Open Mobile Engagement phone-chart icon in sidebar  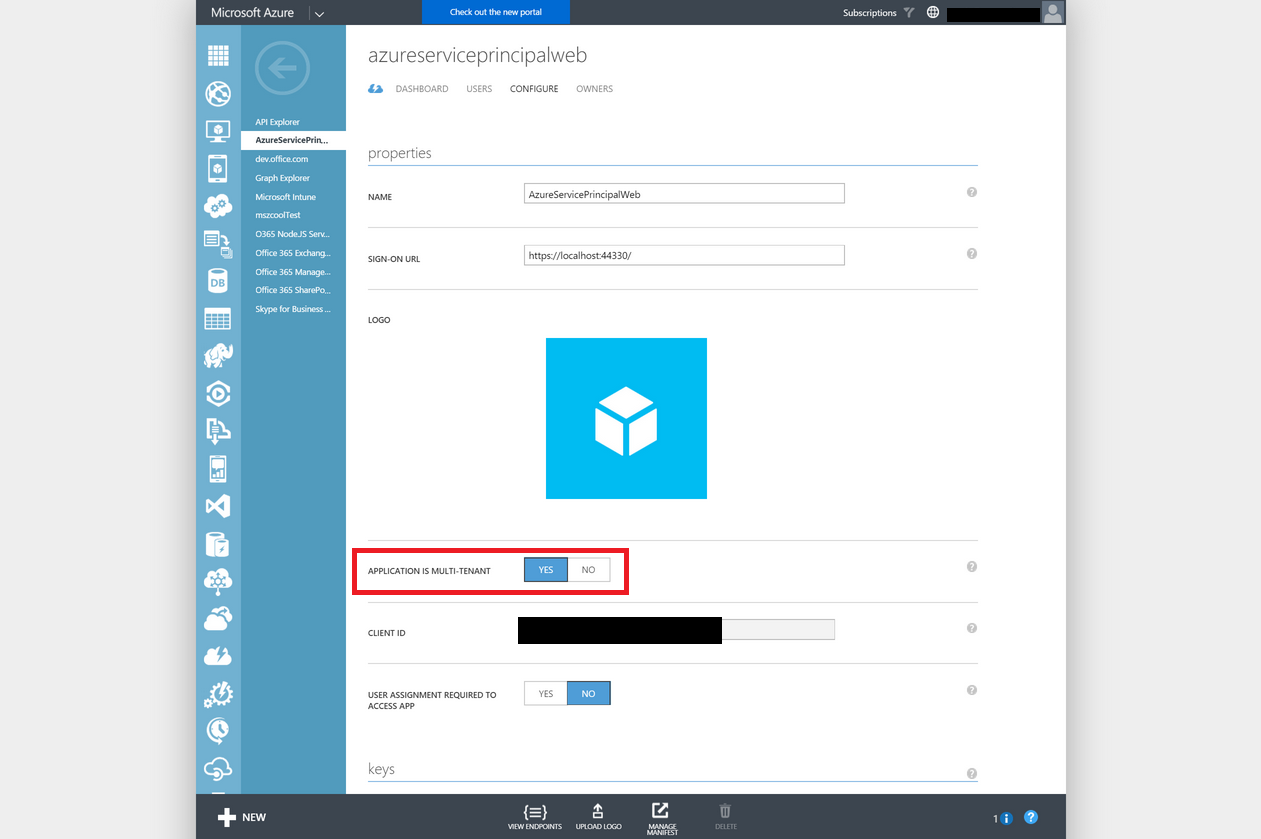[x=218, y=468]
